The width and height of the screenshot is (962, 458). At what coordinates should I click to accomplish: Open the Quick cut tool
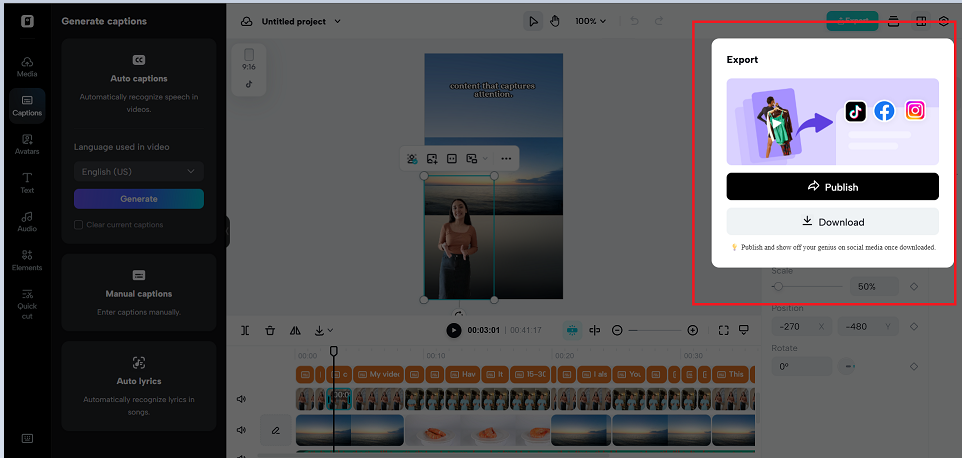(x=27, y=304)
